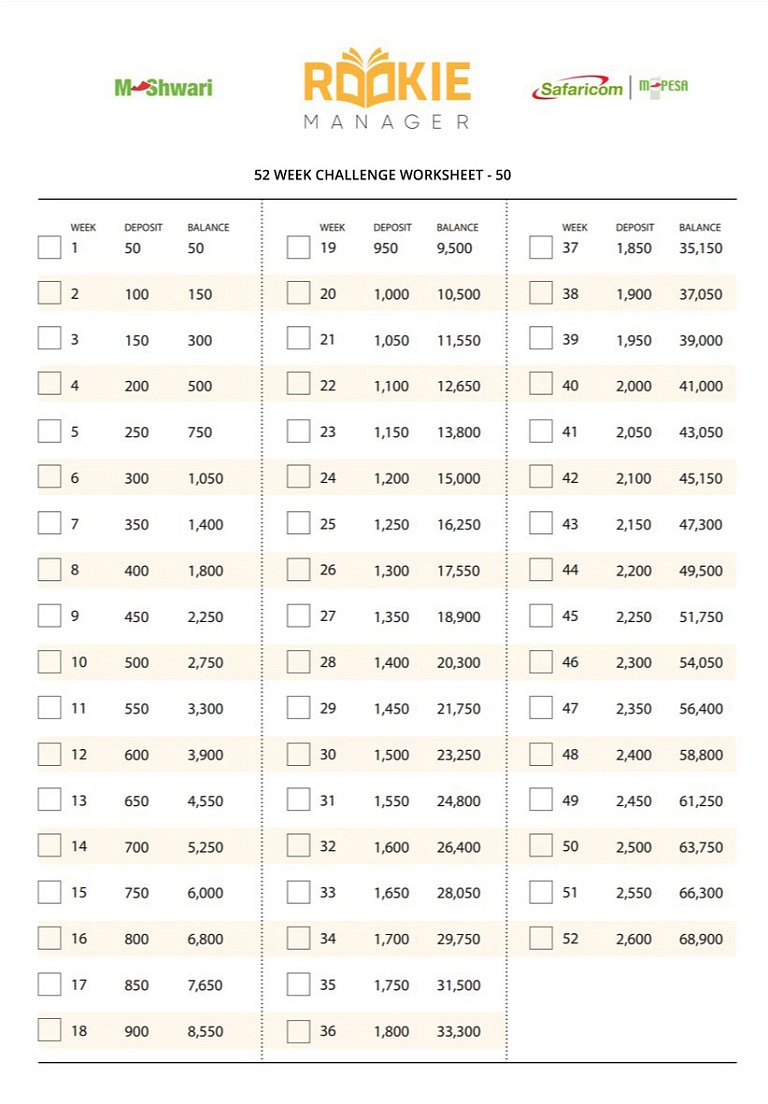Viewport: 768px width, 1104px height.
Task: Click the week 20 deposit of 1,000
Action: tap(391, 294)
